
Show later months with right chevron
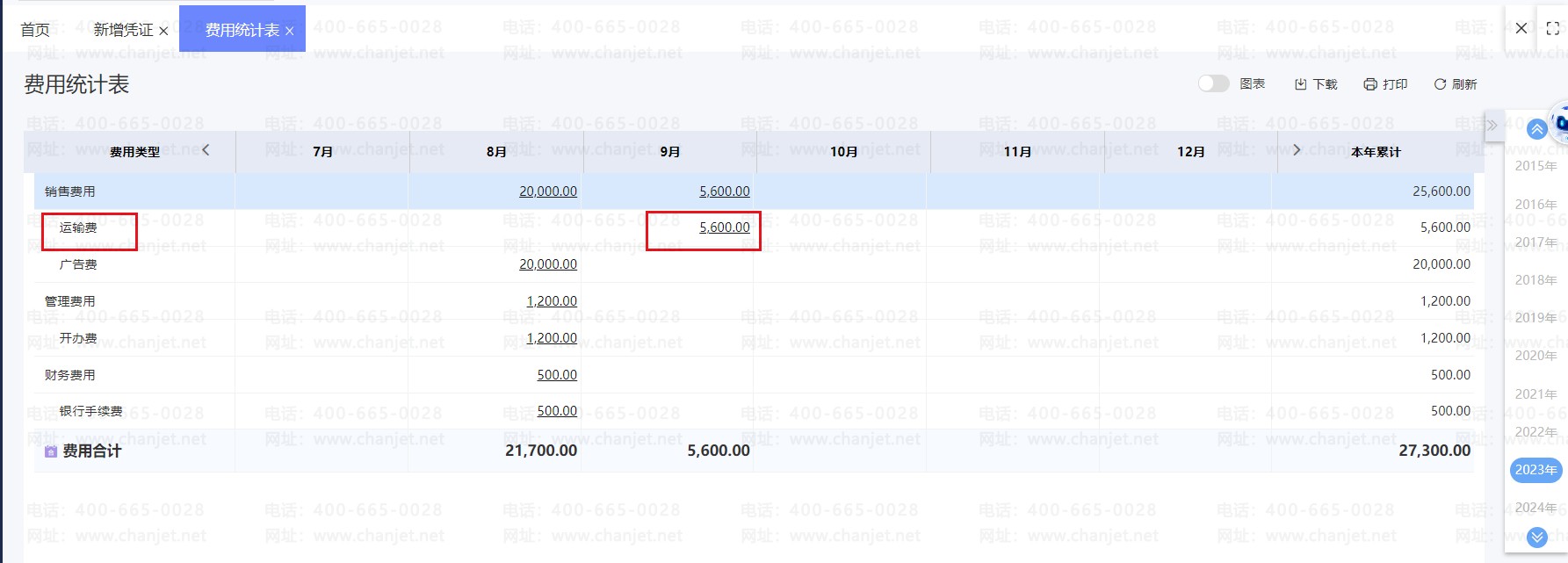(1297, 150)
